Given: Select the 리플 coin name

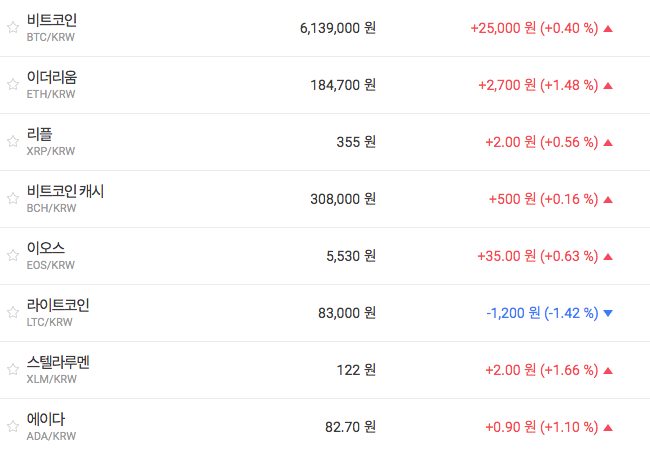Looking at the screenshot, I should pos(40,134).
